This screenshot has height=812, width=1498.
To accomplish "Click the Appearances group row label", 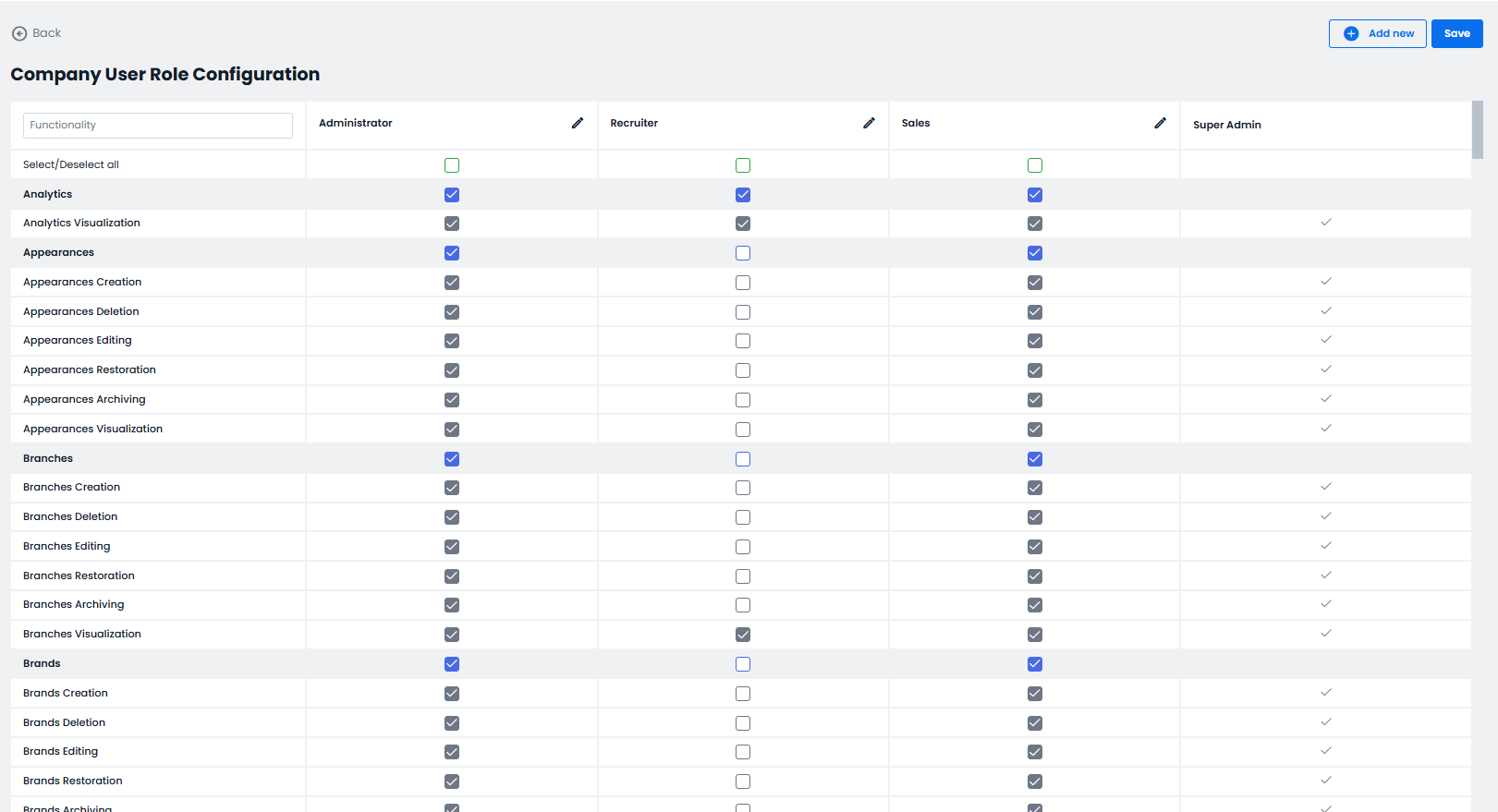I will click(x=58, y=252).
